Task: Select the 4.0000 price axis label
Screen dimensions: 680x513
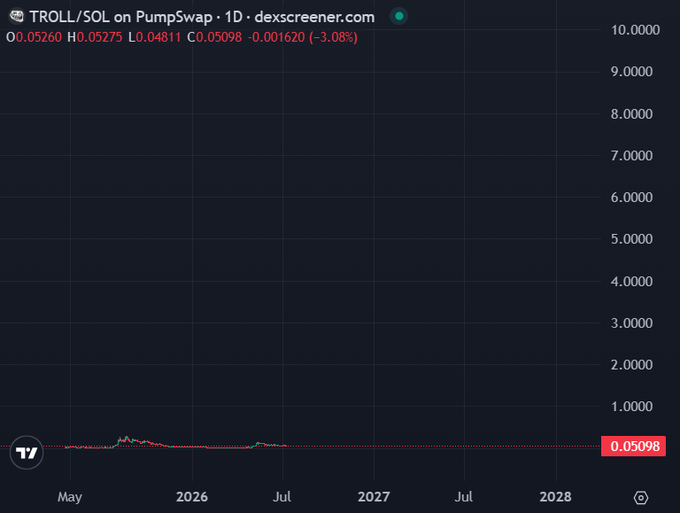Action: [631, 281]
